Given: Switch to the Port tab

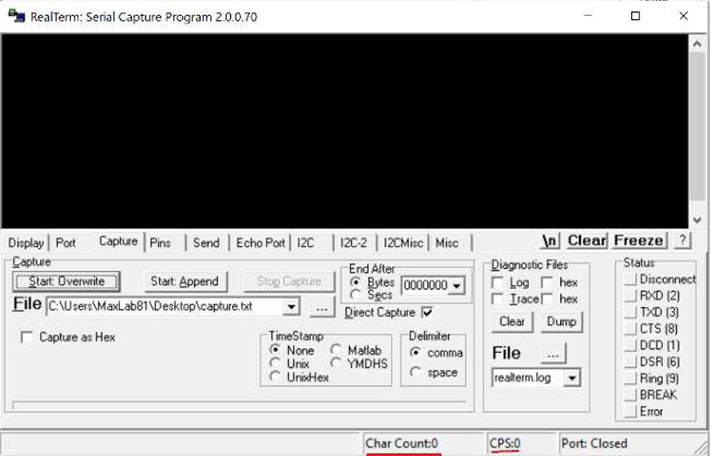Looking at the screenshot, I should tap(66, 243).
